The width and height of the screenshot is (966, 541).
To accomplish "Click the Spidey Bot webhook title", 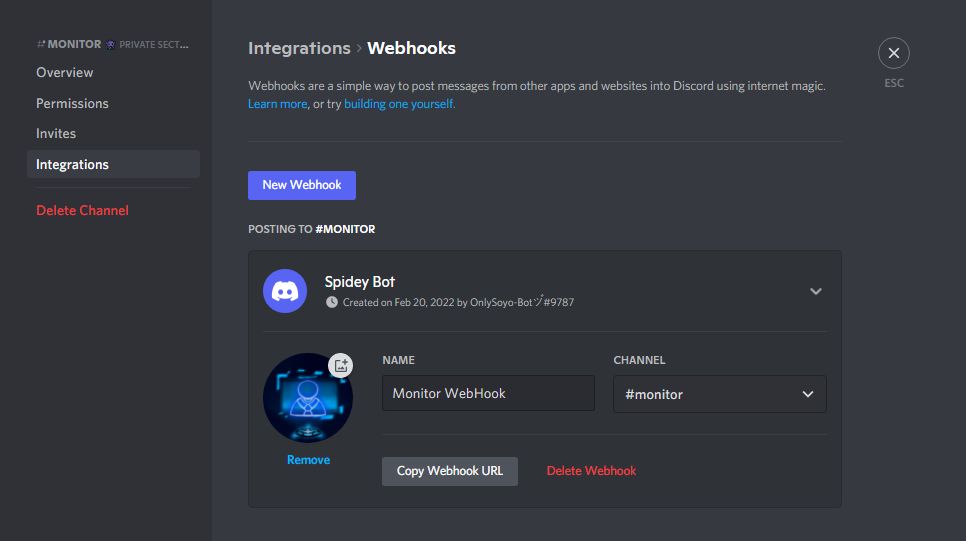I will tap(360, 282).
